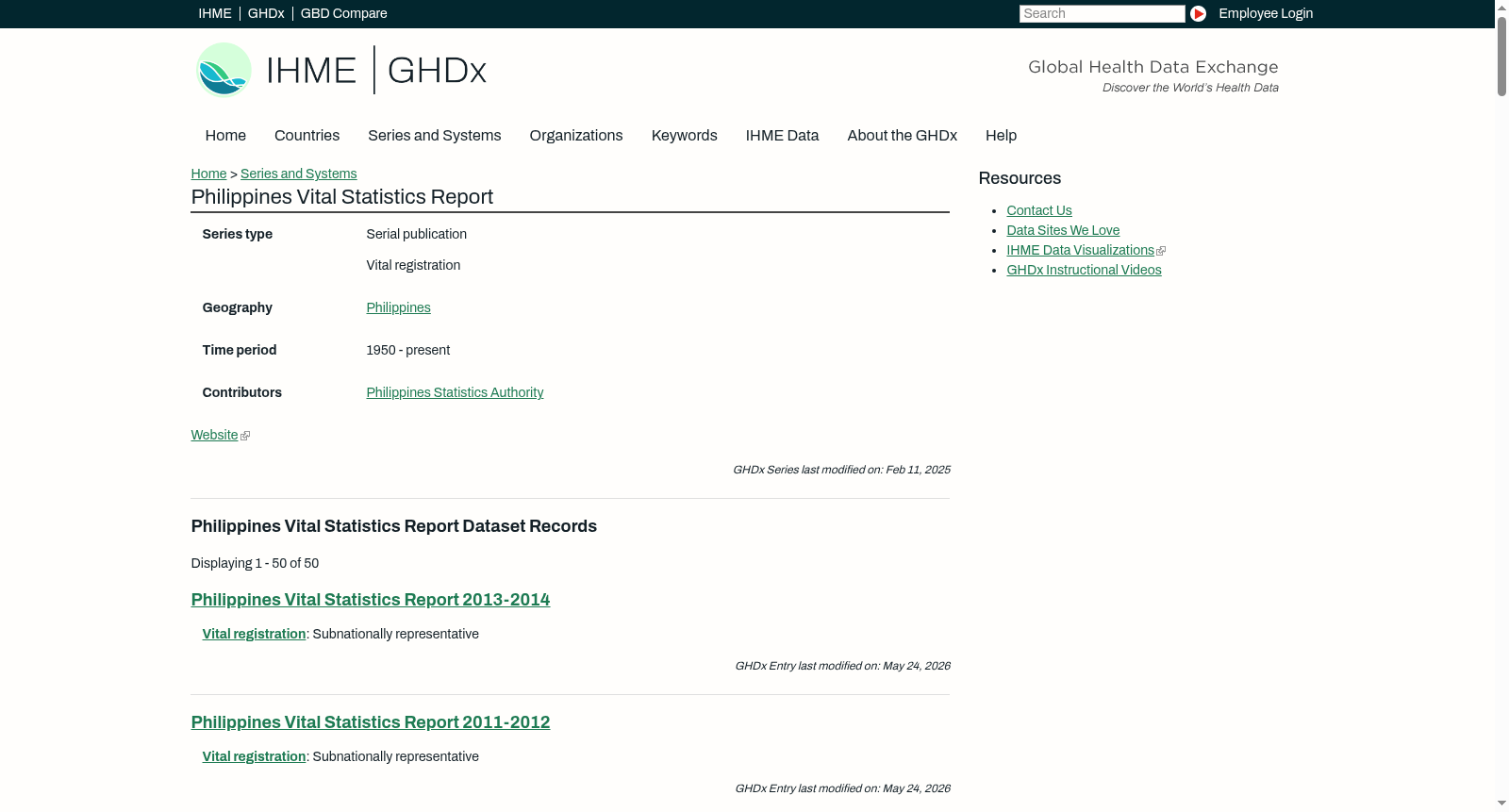Click scrollbar up arrow

click(x=1501, y=7)
